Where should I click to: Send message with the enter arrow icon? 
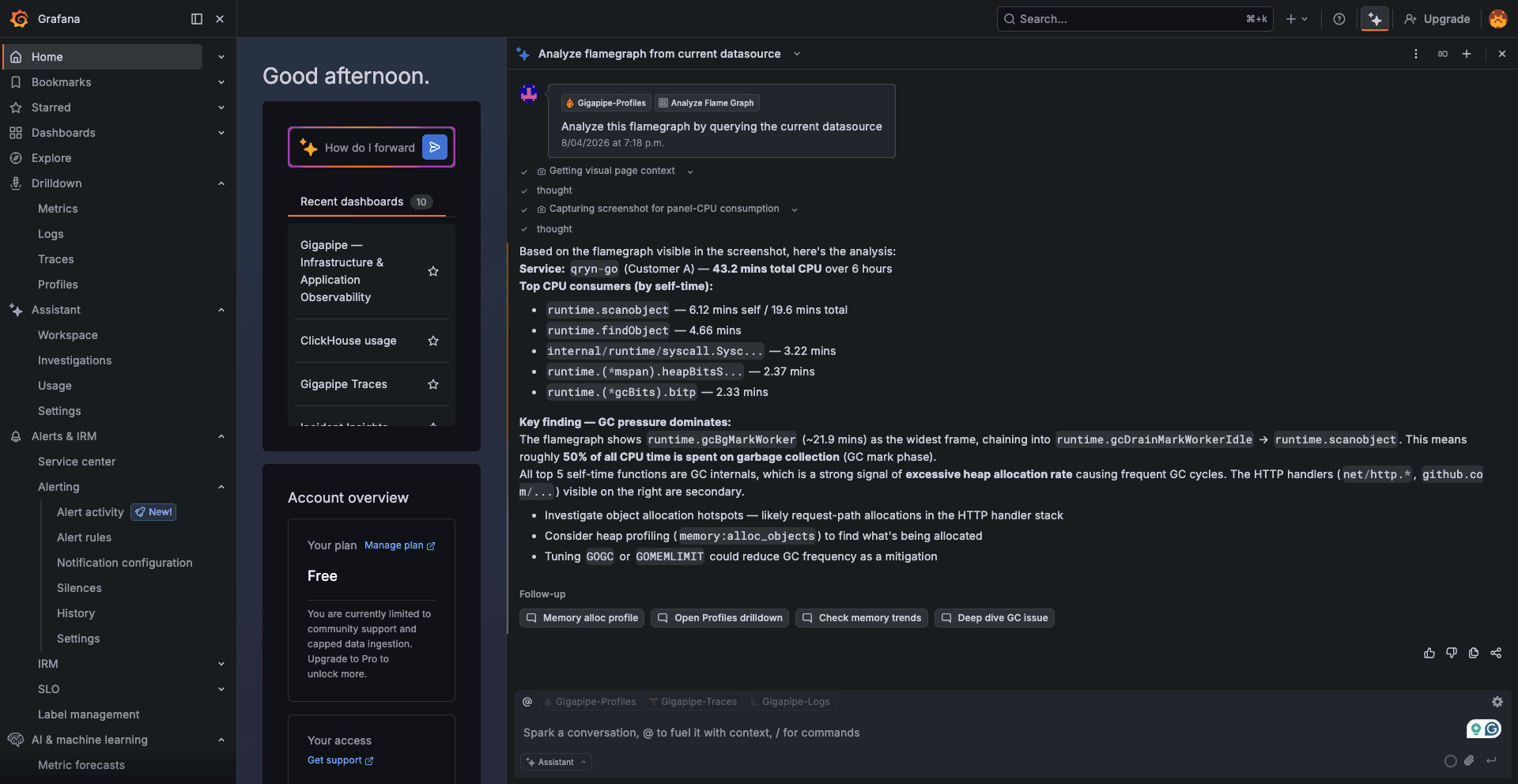click(1491, 761)
